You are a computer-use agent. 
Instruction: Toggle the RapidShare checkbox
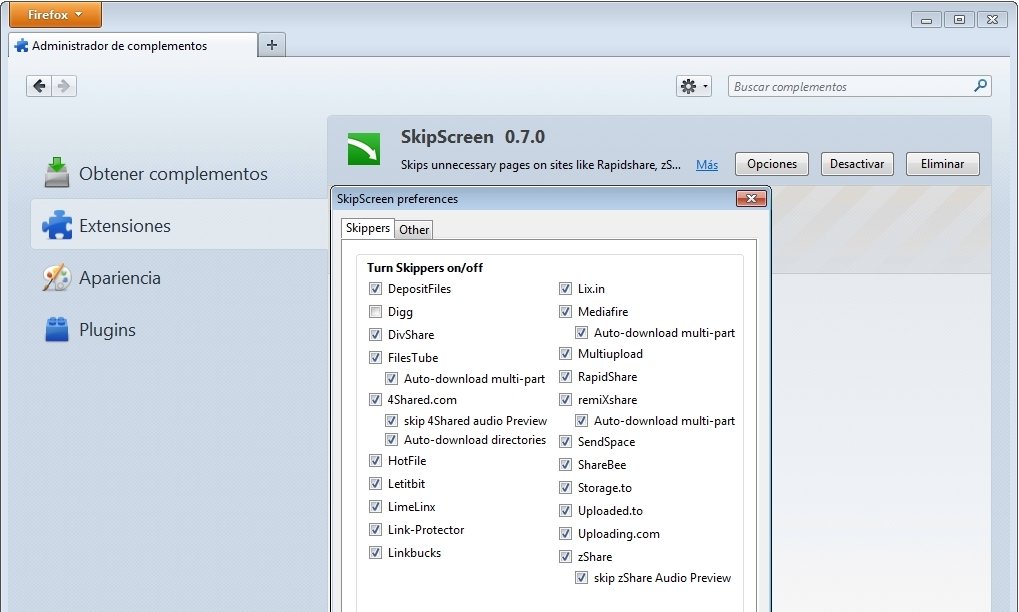click(565, 377)
